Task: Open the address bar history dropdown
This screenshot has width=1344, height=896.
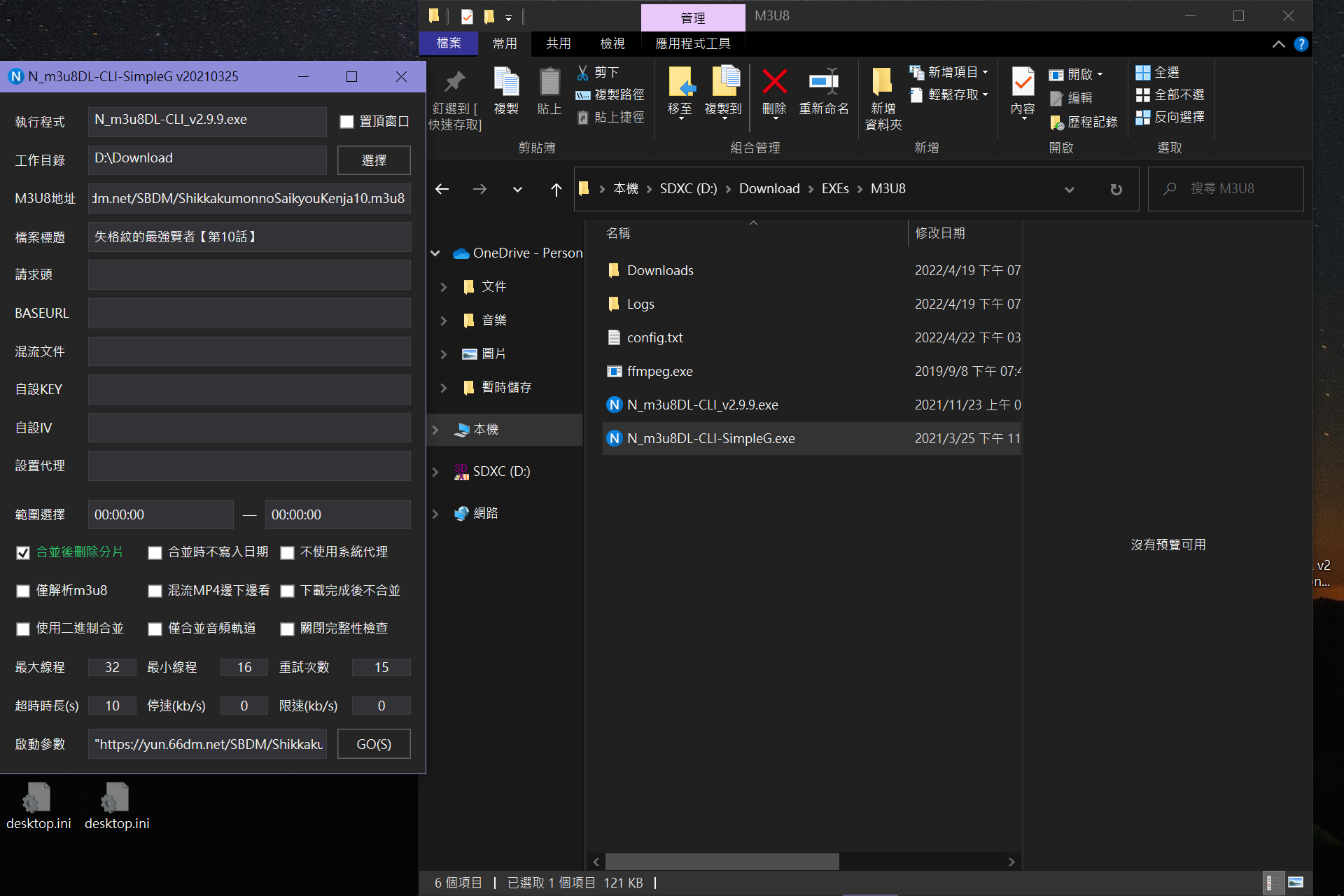Action: tap(1069, 189)
